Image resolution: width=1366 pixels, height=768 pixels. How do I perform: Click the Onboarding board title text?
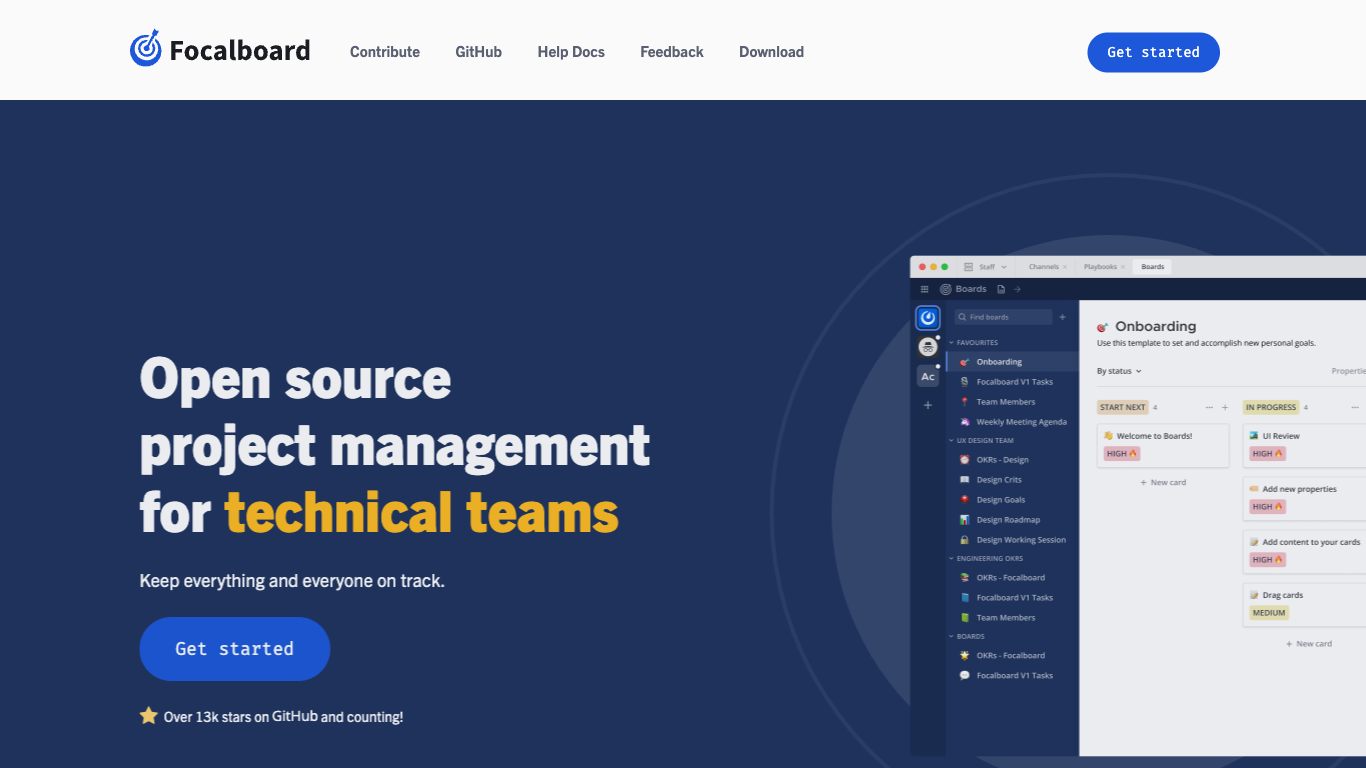tap(1156, 327)
